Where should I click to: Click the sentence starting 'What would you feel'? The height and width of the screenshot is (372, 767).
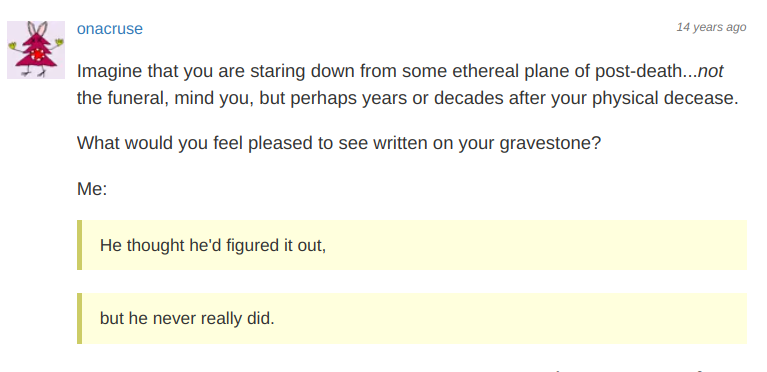point(339,143)
